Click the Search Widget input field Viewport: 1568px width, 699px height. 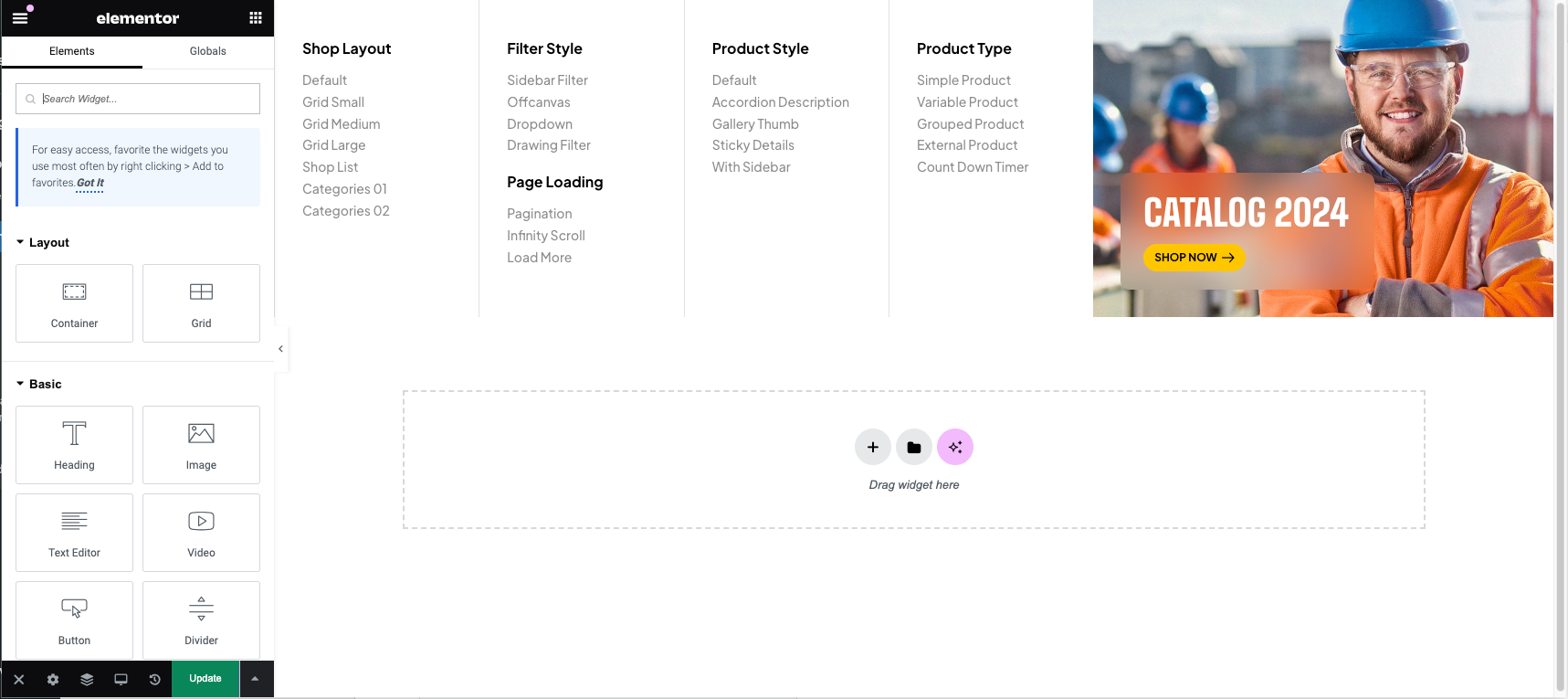[146, 99]
